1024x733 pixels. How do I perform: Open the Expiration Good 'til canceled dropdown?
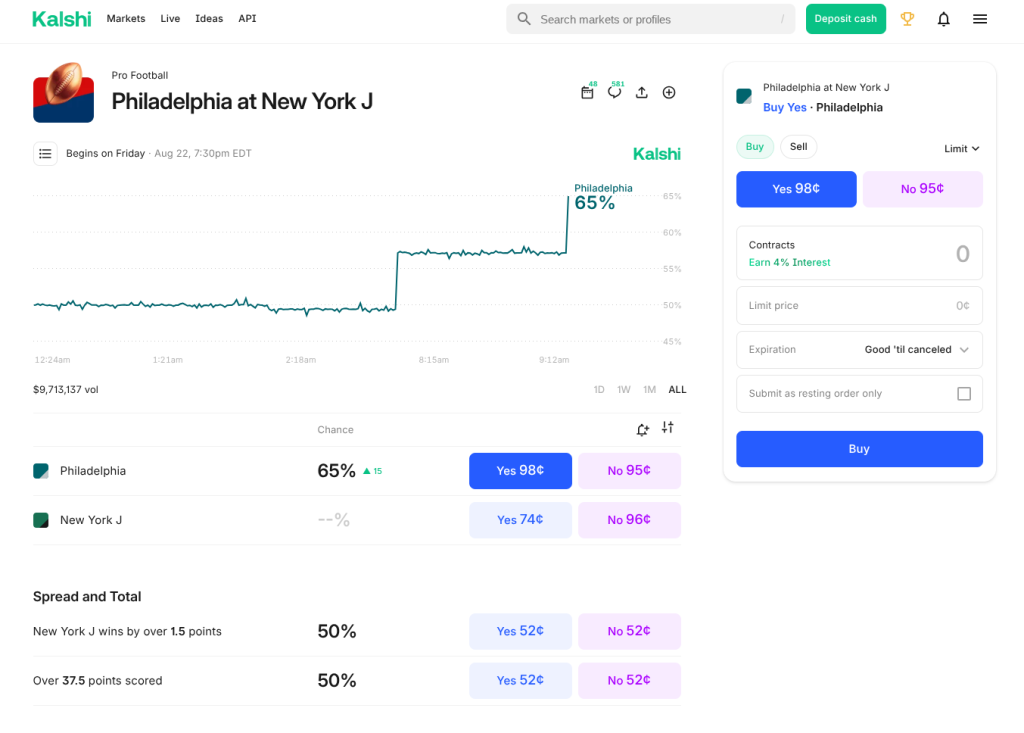pyautogui.click(x=859, y=350)
